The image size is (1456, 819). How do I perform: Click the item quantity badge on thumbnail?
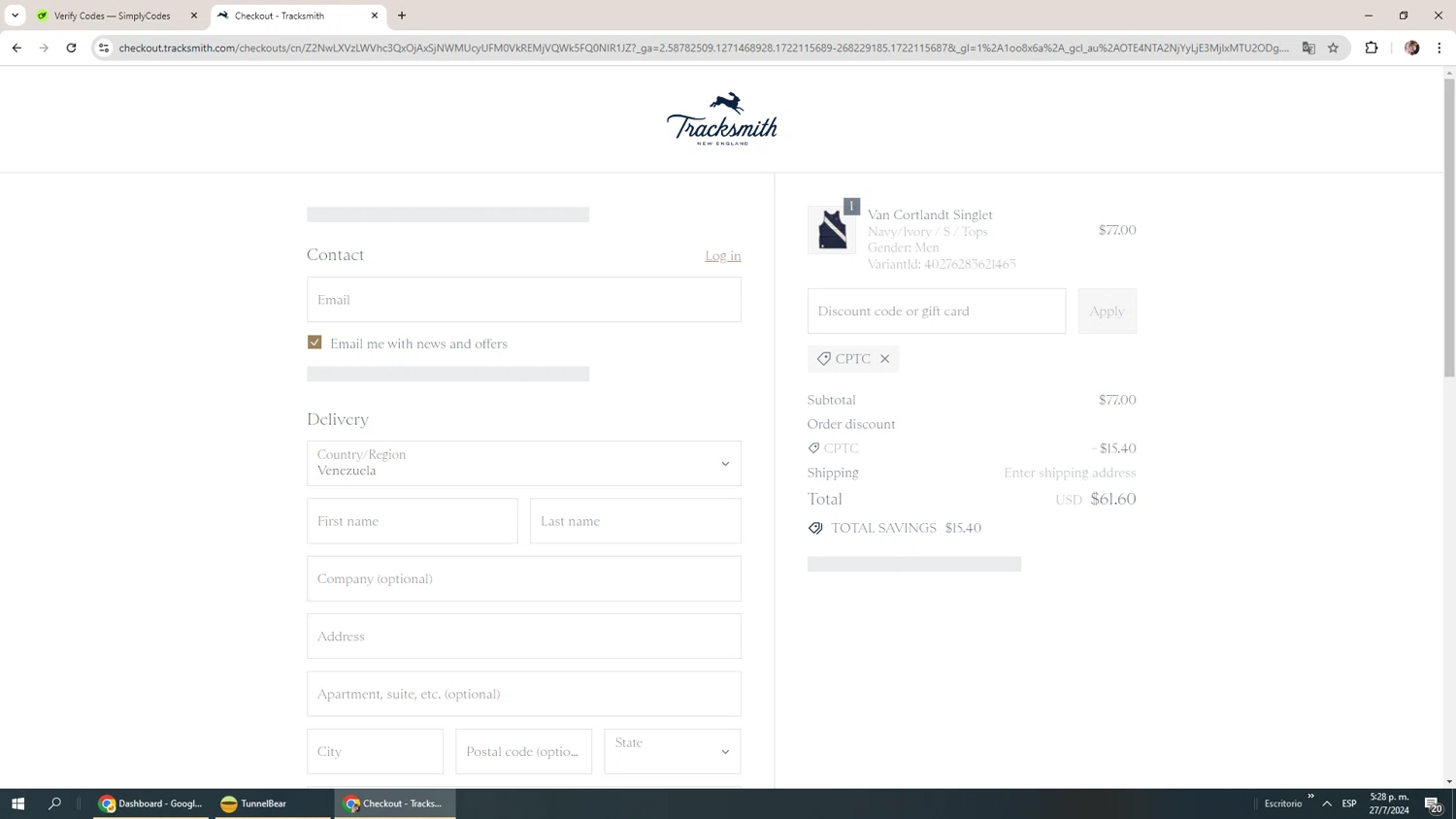tap(851, 206)
